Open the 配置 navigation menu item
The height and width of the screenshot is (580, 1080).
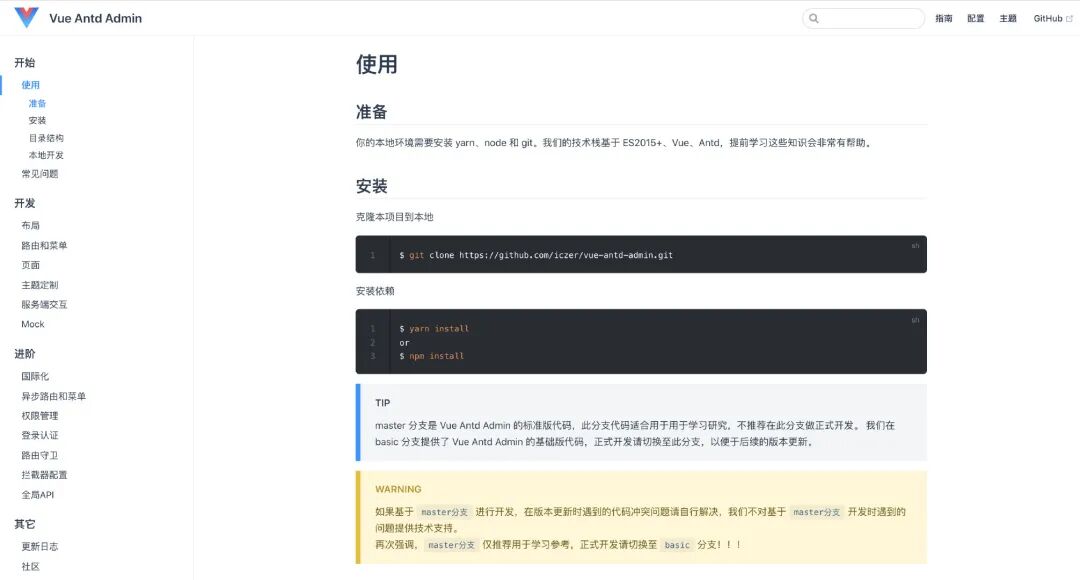click(975, 18)
